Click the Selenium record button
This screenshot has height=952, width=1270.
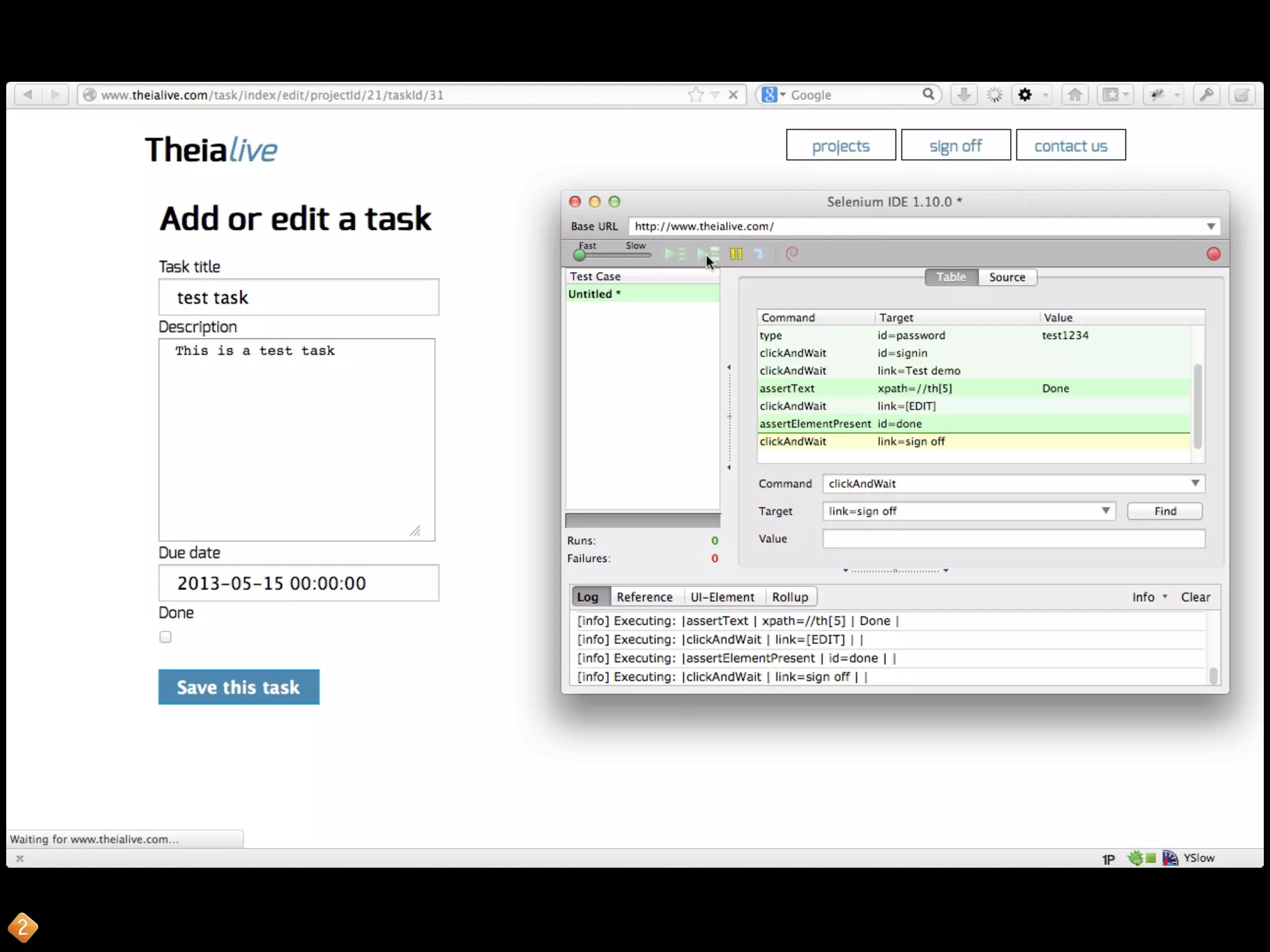tap(1213, 254)
